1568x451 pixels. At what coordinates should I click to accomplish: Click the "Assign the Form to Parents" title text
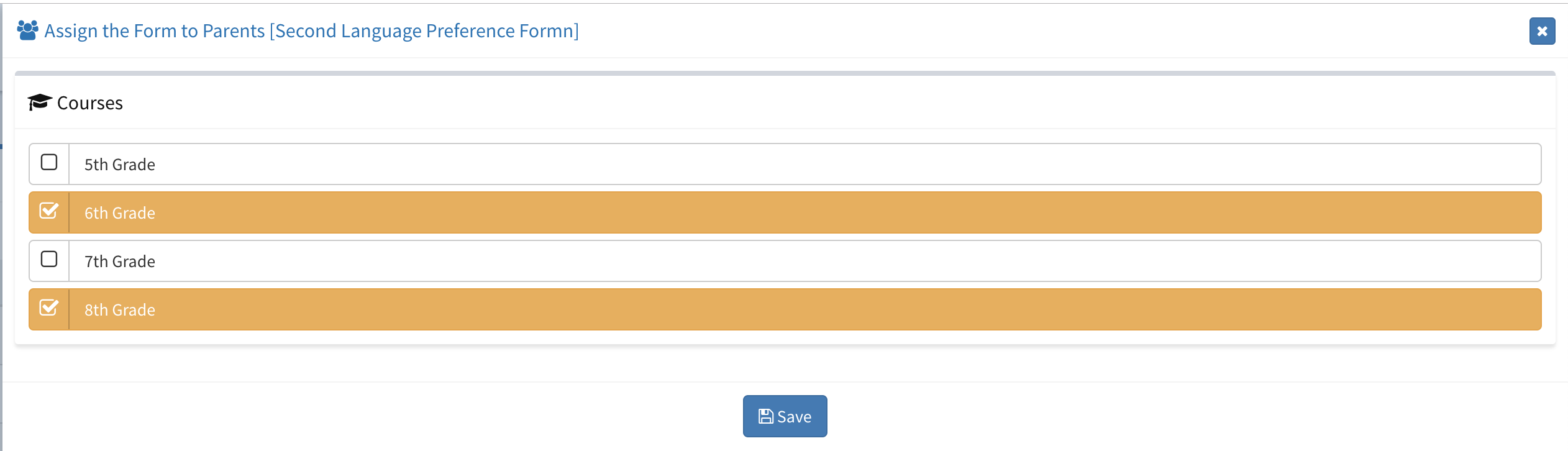[x=155, y=30]
